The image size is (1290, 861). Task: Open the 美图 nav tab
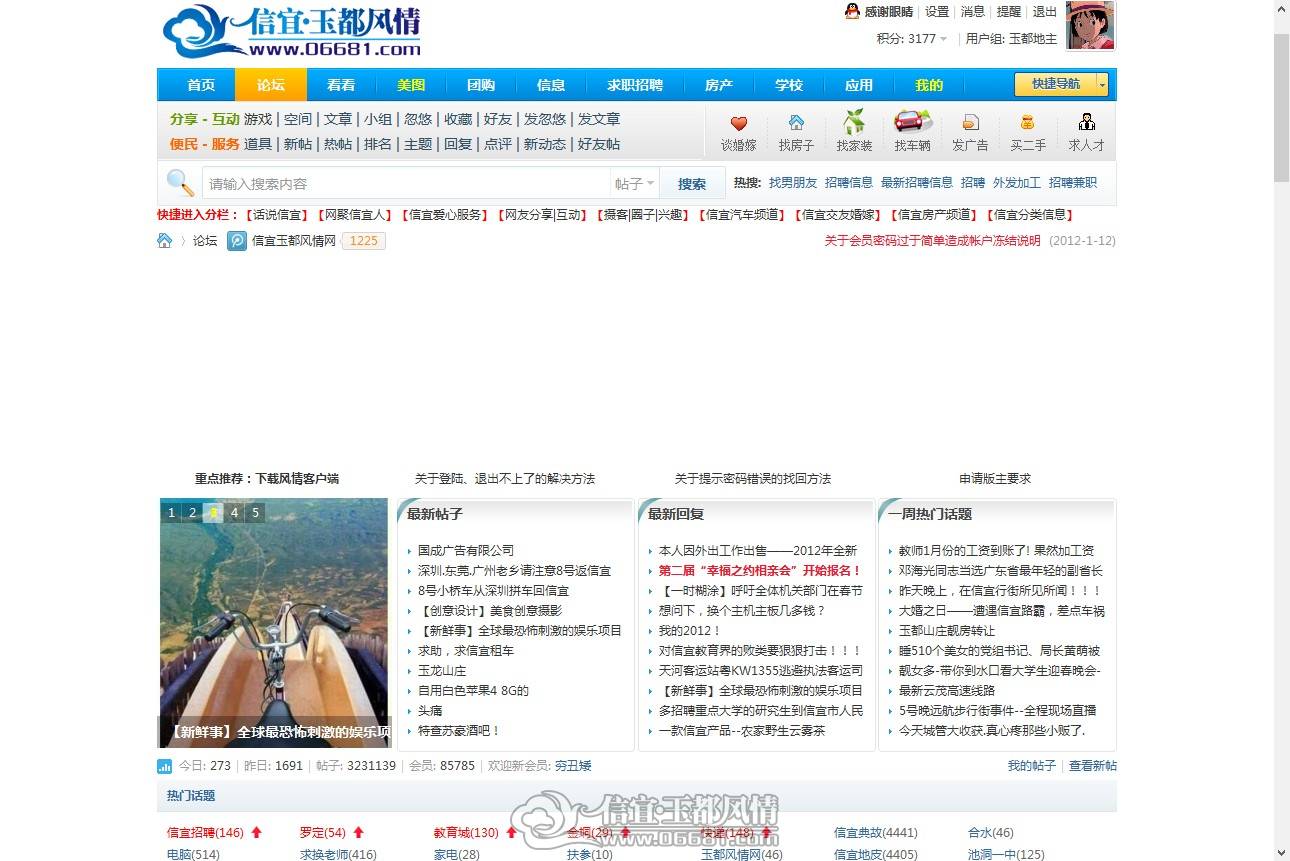(x=411, y=85)
